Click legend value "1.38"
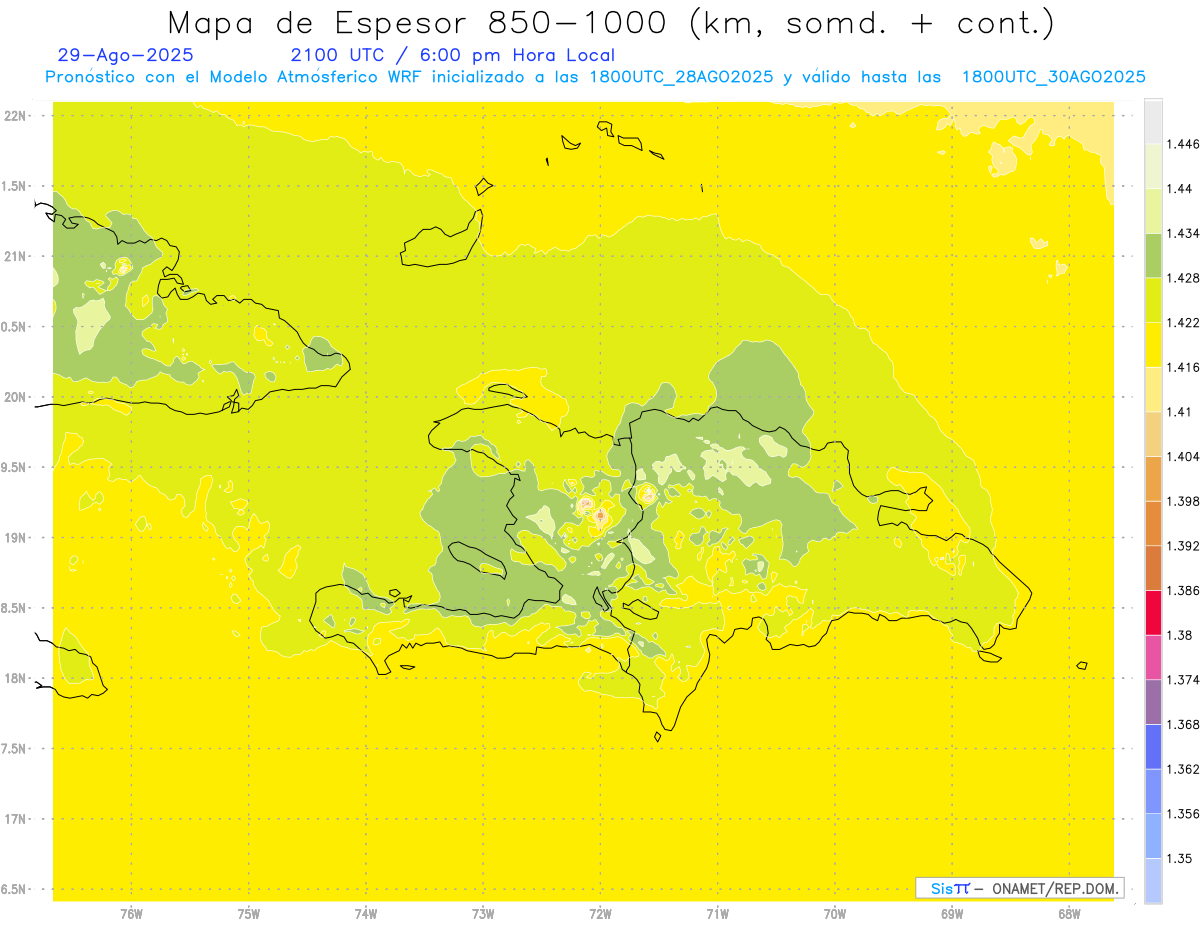1200x927 pixels. coord(1179,635)
